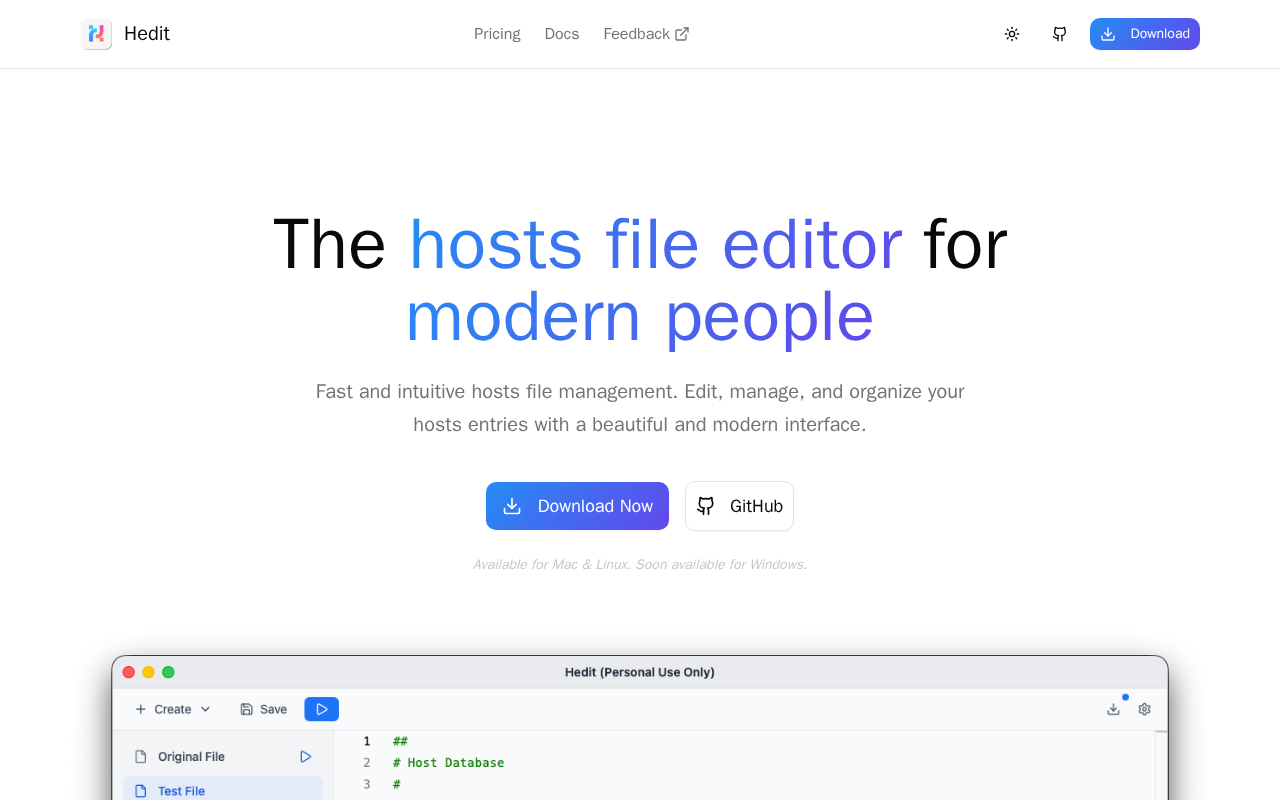The height and width of the screenshot is (800, 1280).
Task: Open the settings gear icon in the app
Action: click(1145, 709)
